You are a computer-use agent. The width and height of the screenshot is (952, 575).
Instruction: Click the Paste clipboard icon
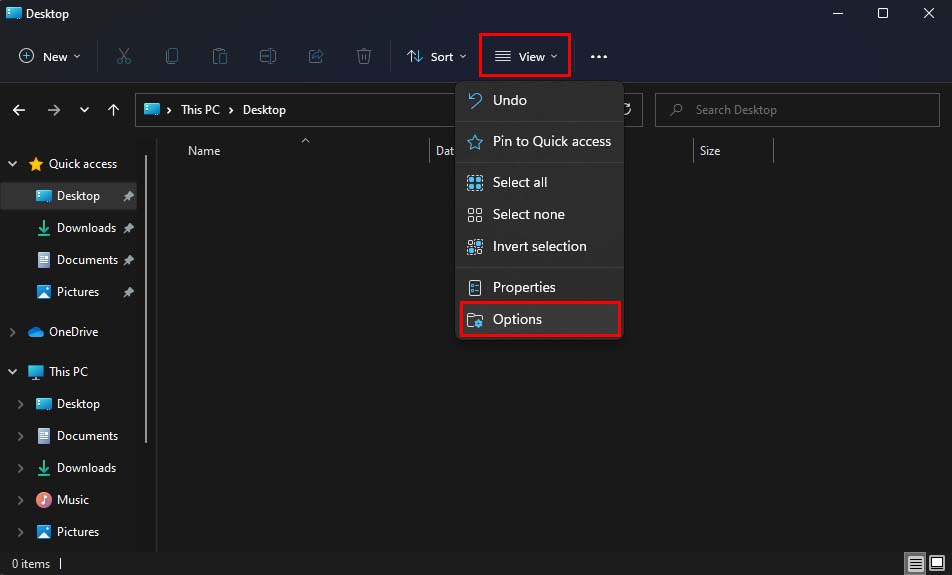[220, 57]
